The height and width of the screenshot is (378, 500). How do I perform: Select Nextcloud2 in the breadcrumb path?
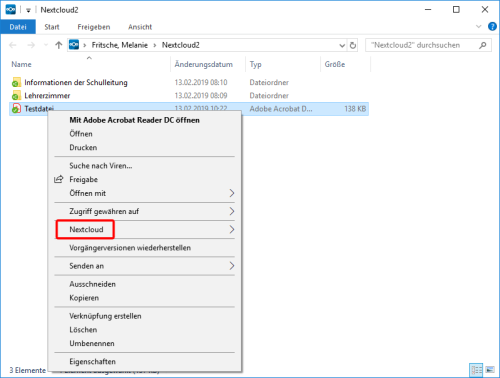181,45
